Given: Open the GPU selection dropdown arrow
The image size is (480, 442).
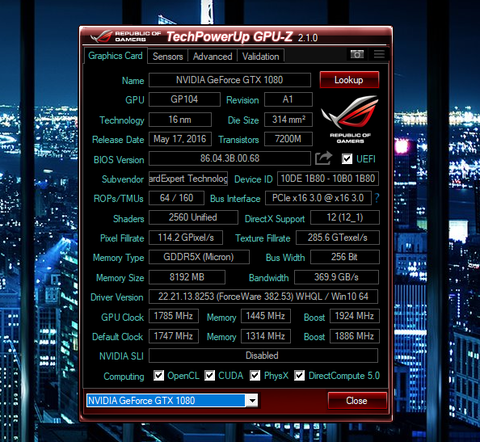Looking at the screenshot, I should click(x=252, y=400).
